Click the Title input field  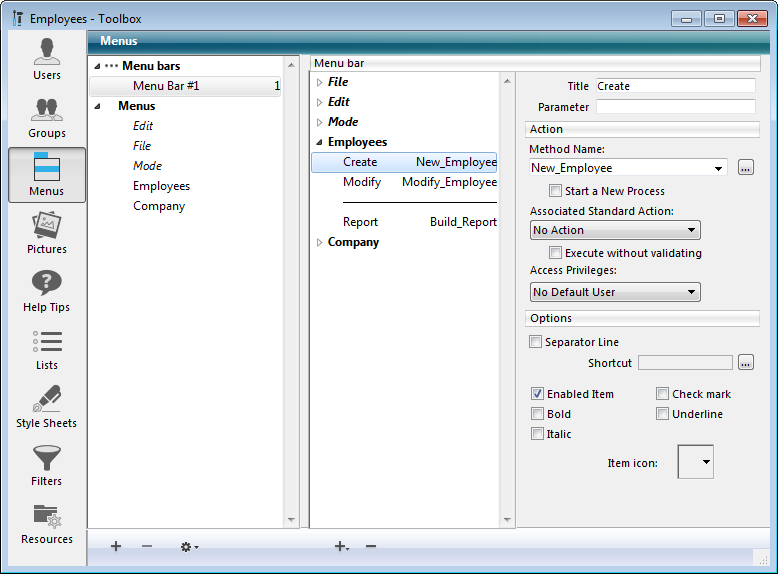click(675, 86)
